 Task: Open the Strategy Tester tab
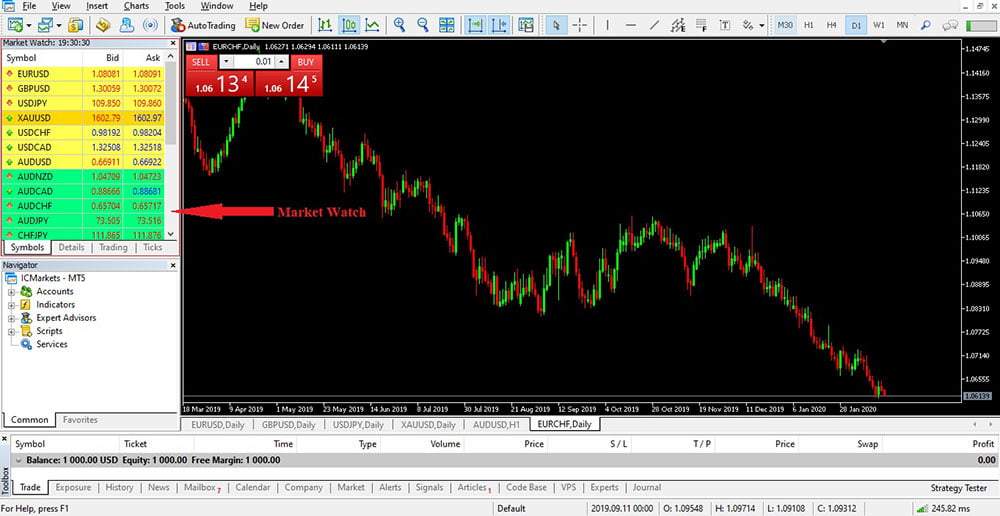coord(958,488)
